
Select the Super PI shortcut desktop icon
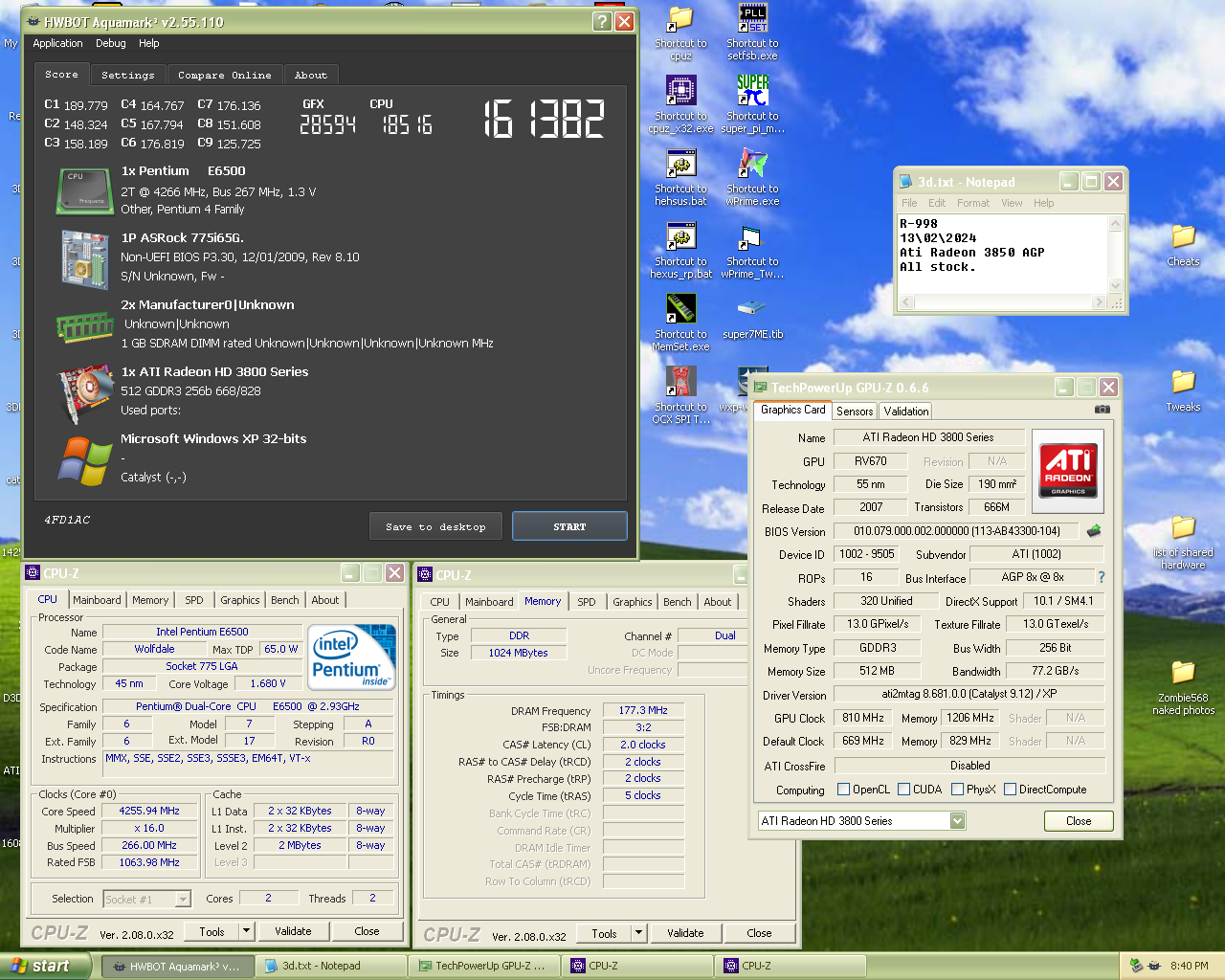[x=752, y=104]
